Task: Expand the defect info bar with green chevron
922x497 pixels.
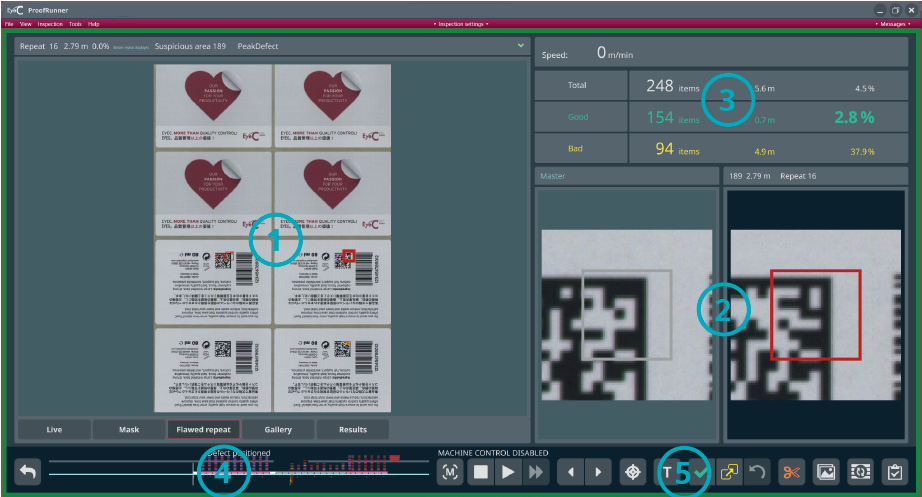Action: click(520, 45)
